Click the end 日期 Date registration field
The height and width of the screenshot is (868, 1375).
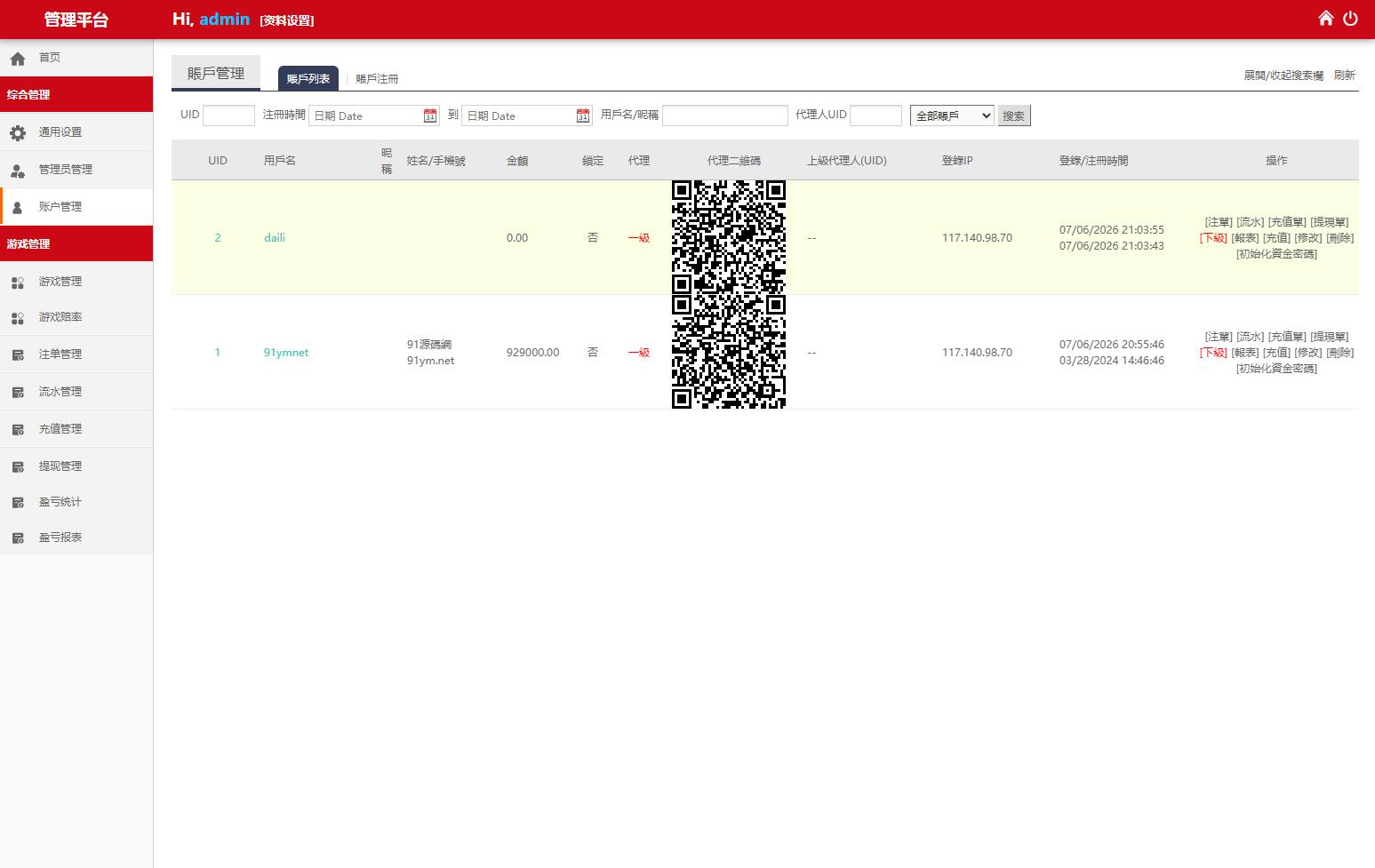click(527, 115)
